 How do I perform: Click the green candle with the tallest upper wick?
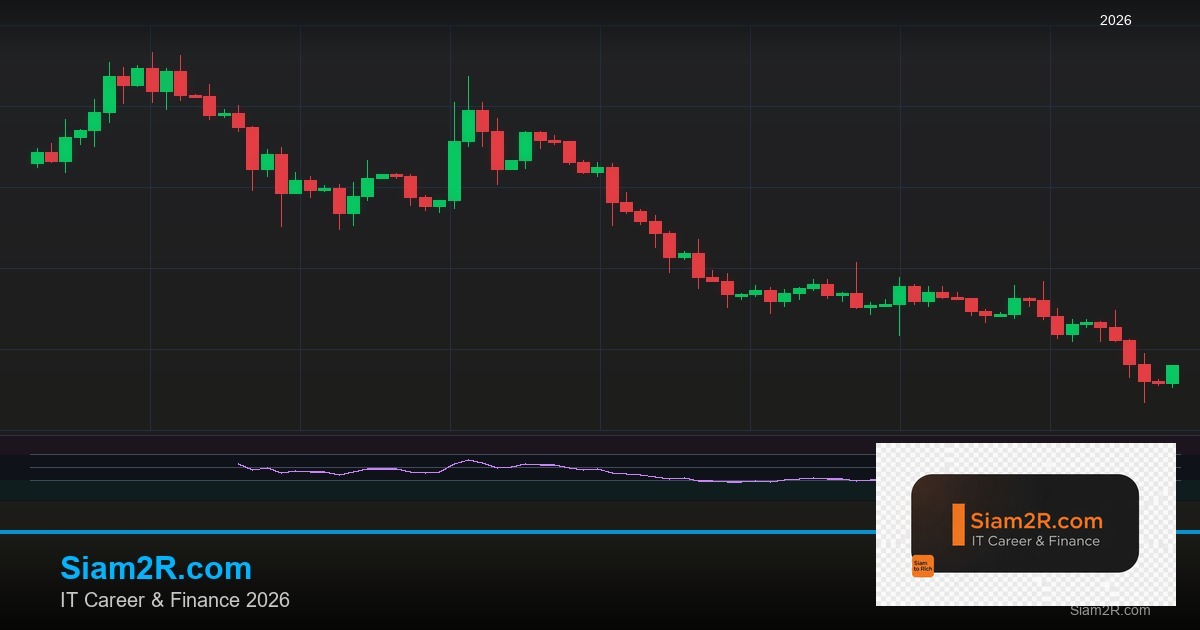coord(468,124)
